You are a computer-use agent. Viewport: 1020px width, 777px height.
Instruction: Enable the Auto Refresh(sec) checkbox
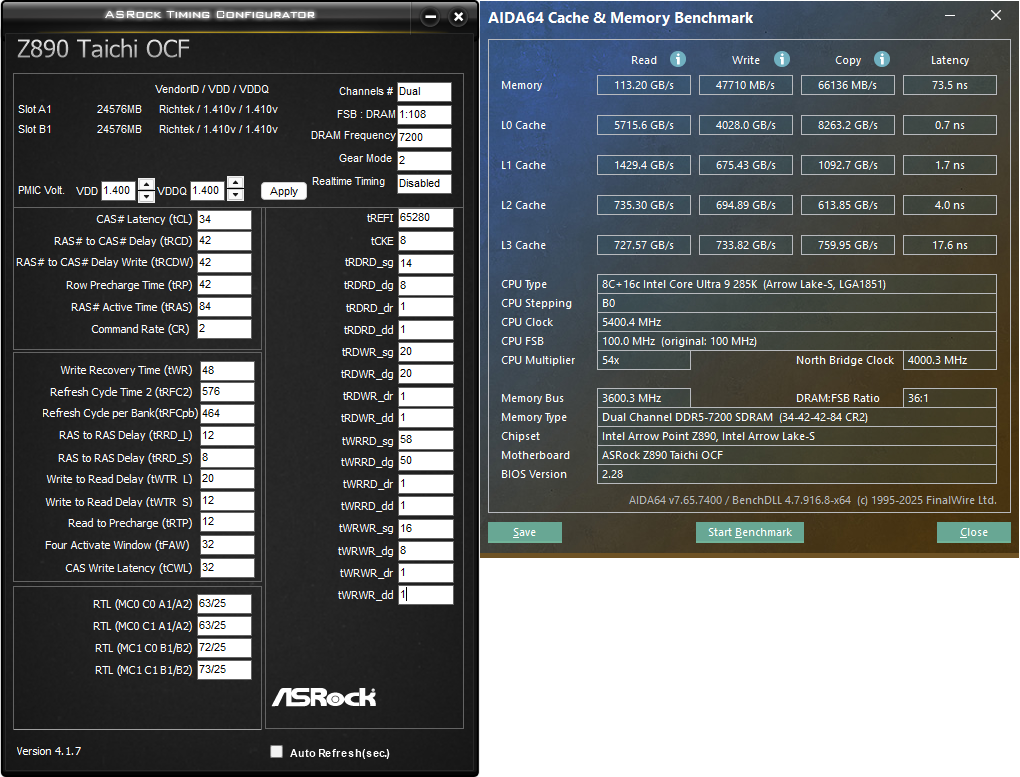click(276, 752)
